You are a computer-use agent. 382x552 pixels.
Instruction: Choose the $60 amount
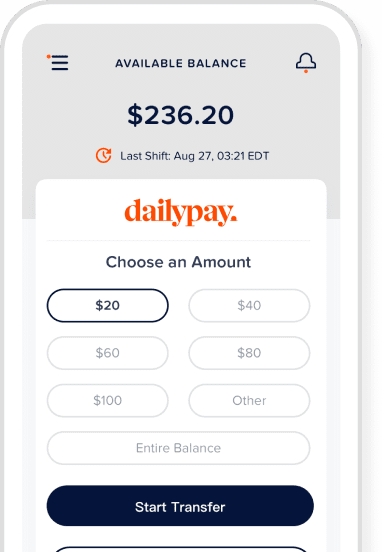[x=108, y=353]
